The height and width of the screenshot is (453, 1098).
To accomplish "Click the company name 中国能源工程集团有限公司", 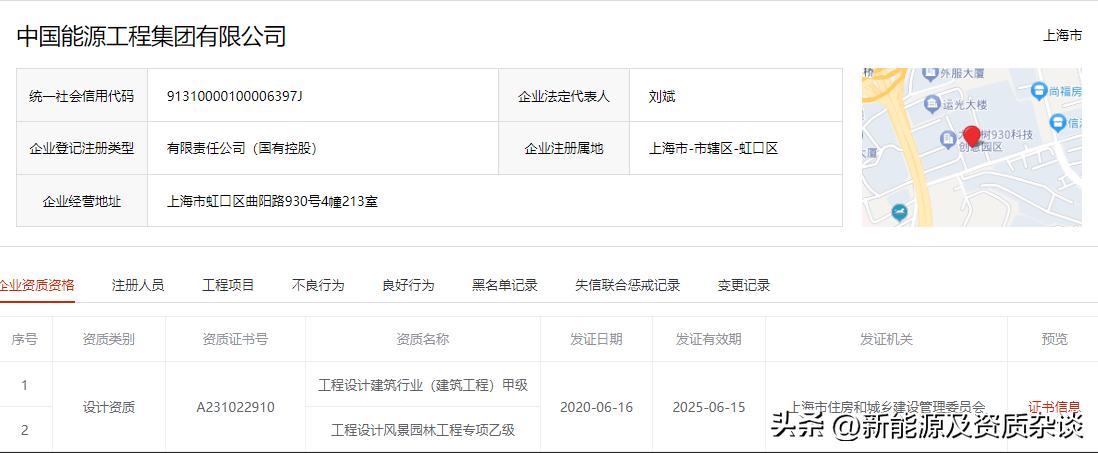I will click(x=151, y=36).
